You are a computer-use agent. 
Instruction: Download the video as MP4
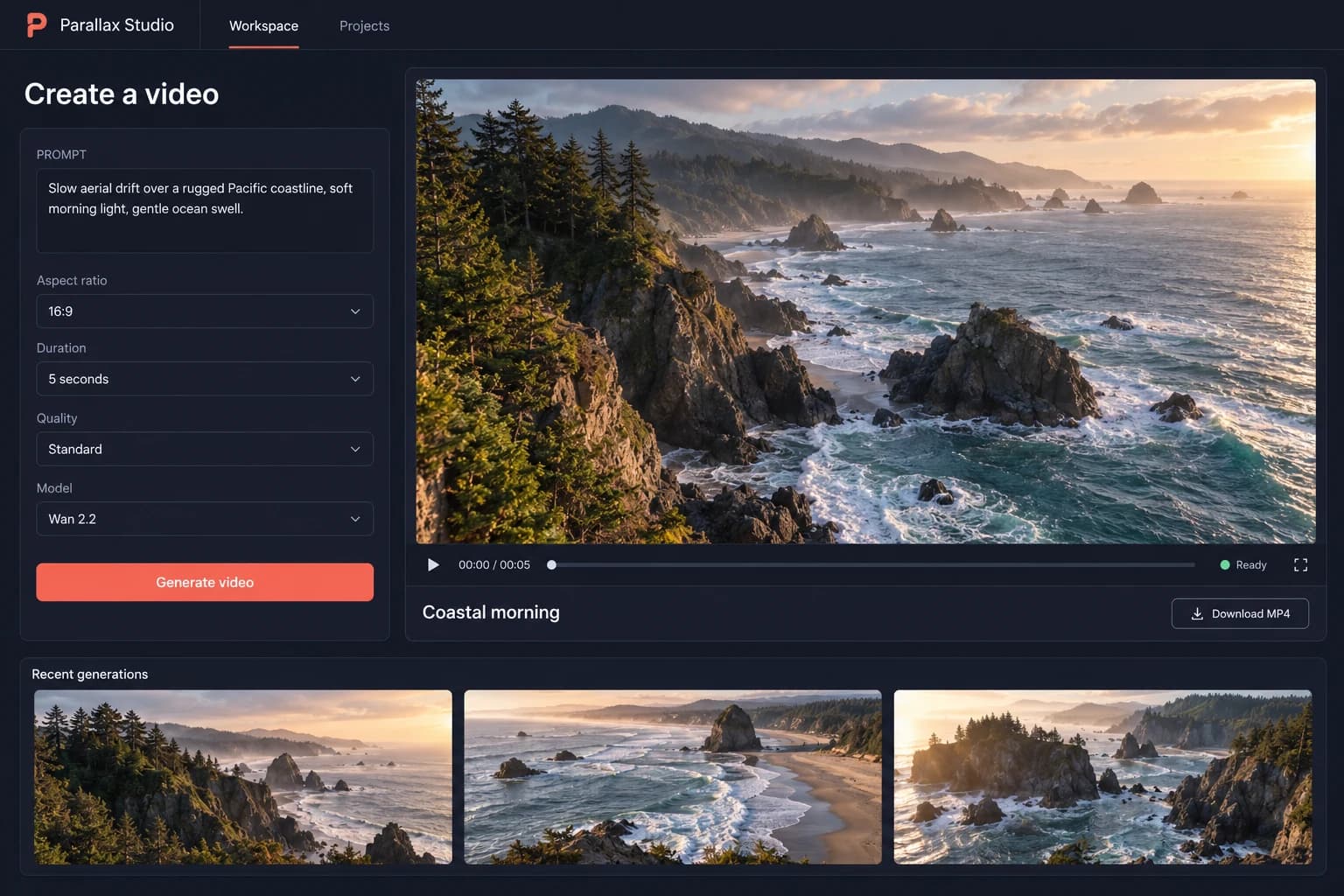[1240, 613]
